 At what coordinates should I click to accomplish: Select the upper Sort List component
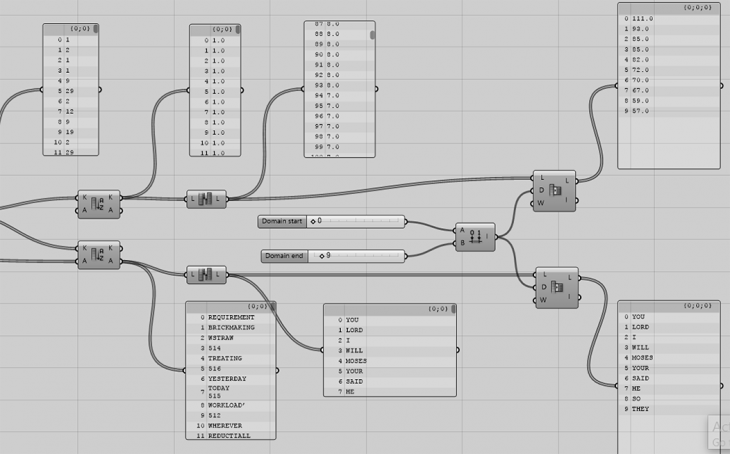click(x=99, y=203)
